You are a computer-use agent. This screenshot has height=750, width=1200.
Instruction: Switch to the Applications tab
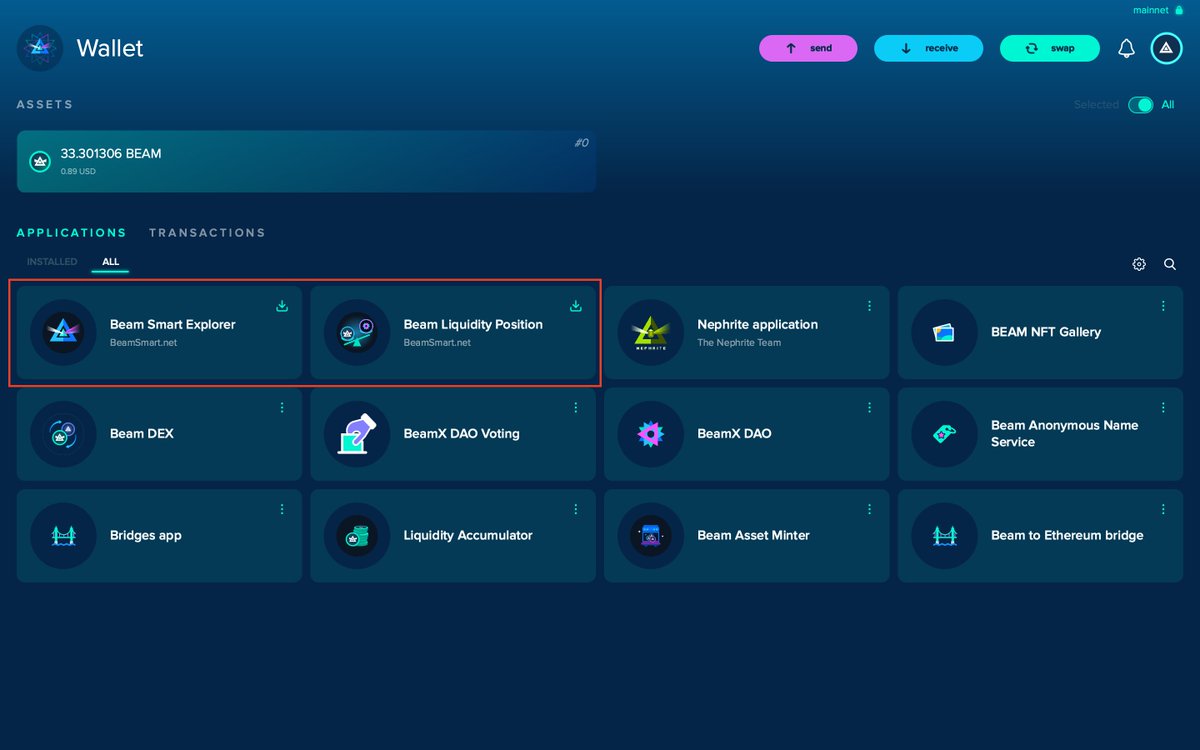[72, 233]
